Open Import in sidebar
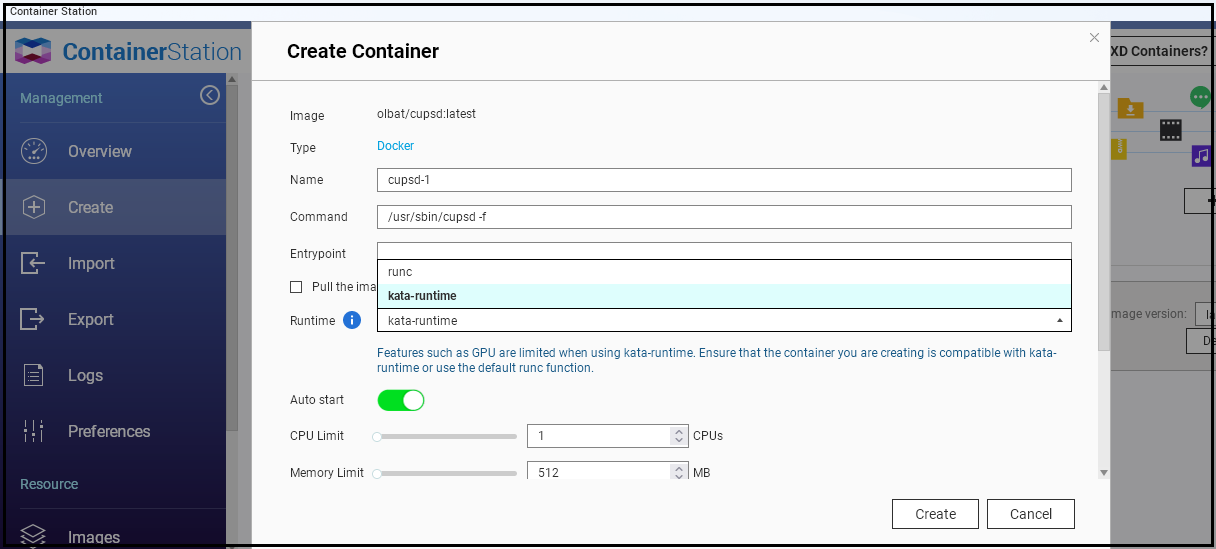Screen dimensions: 1216x549 click(x=113, y=263)
